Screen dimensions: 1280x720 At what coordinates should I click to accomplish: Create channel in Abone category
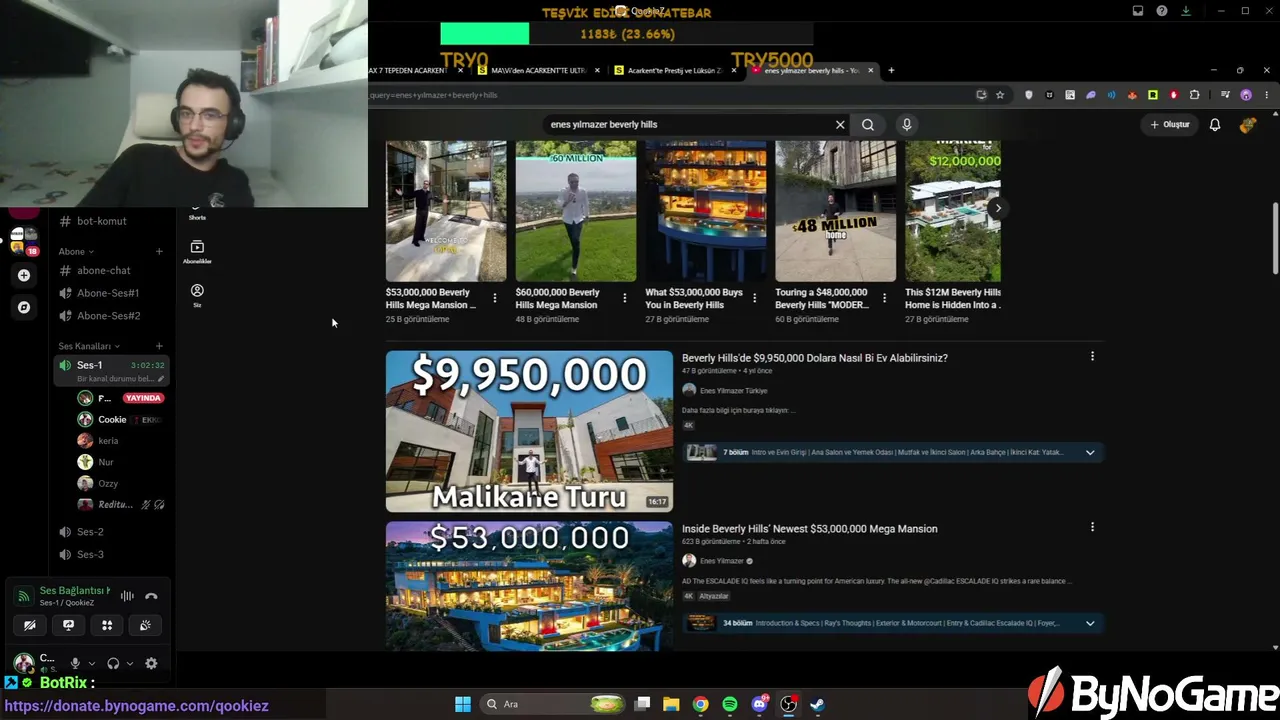point(159,251)
